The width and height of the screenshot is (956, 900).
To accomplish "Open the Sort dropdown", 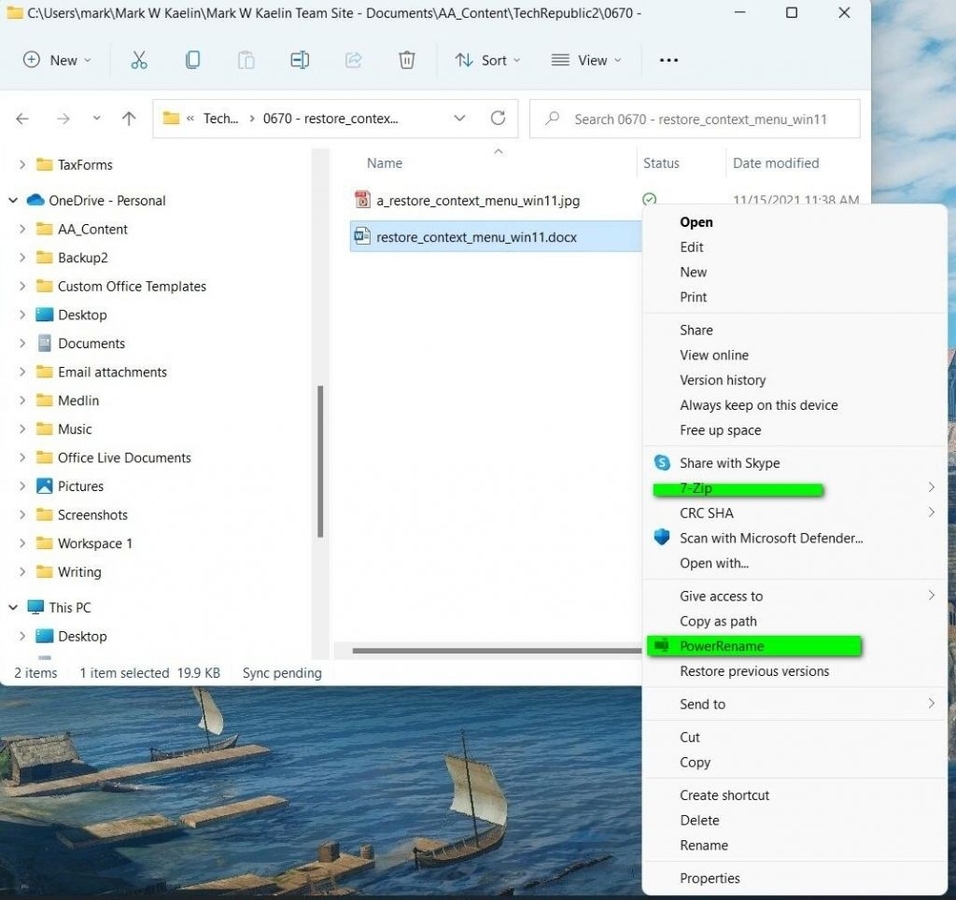I will (x=487, y=60).
